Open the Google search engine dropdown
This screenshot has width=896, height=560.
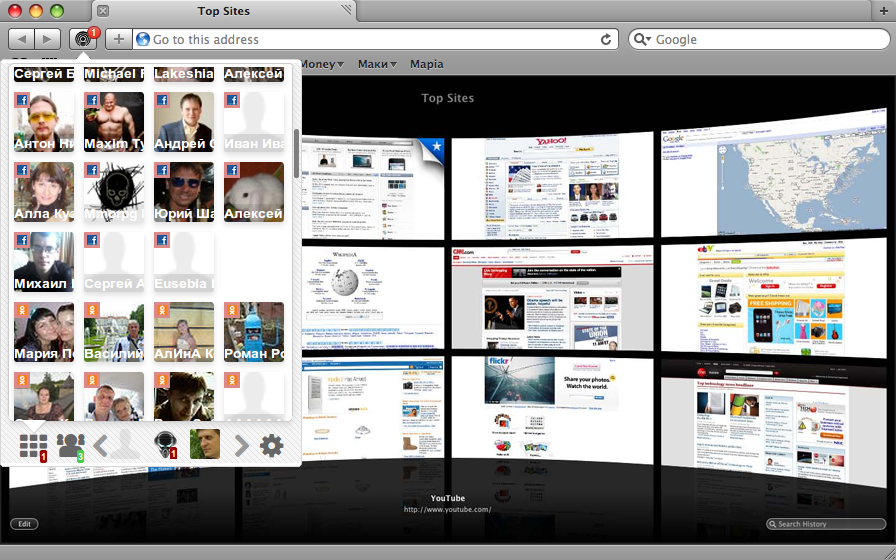pos(643,40)
